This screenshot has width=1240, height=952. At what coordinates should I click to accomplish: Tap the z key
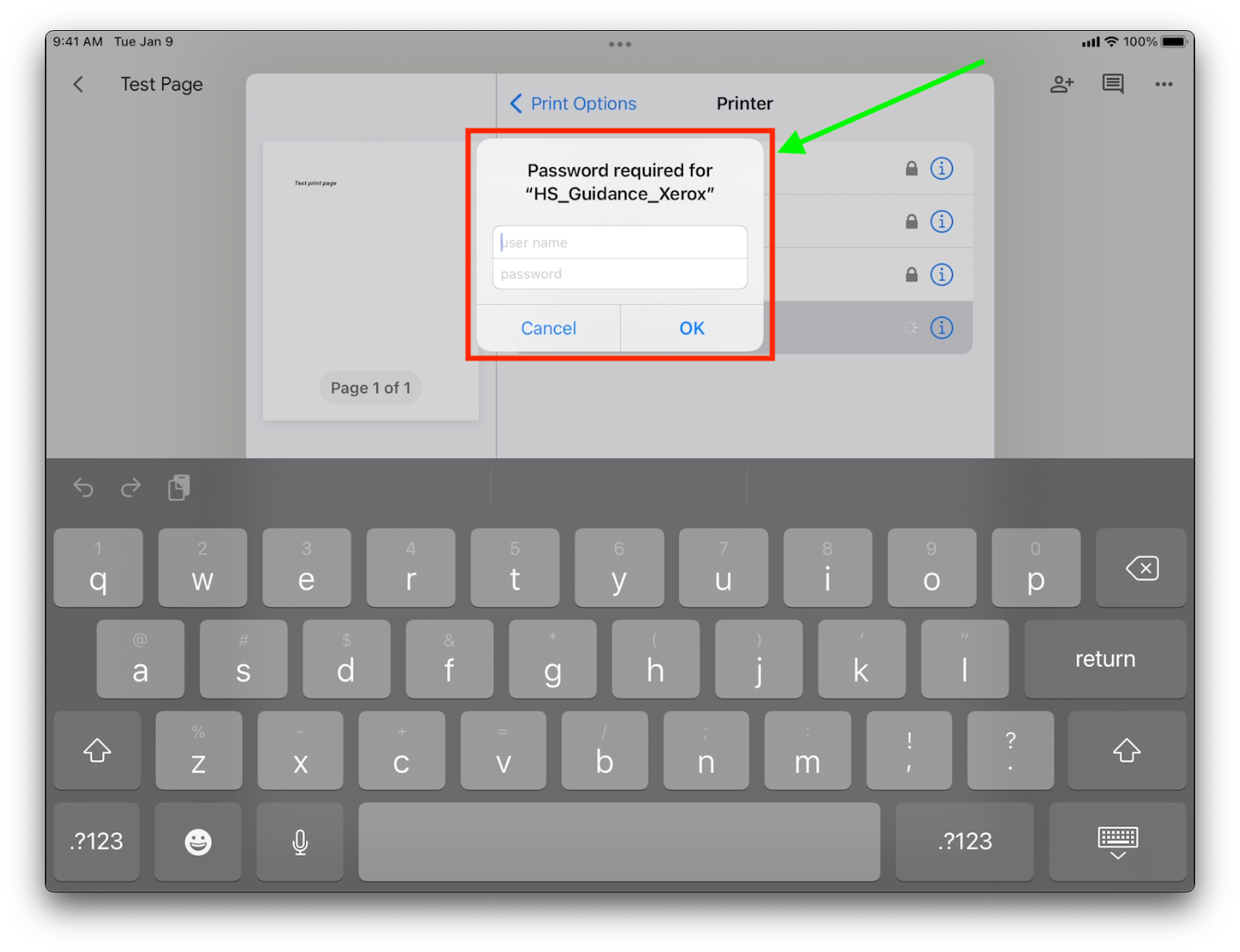pyautogui.click(x=198, y=751)
